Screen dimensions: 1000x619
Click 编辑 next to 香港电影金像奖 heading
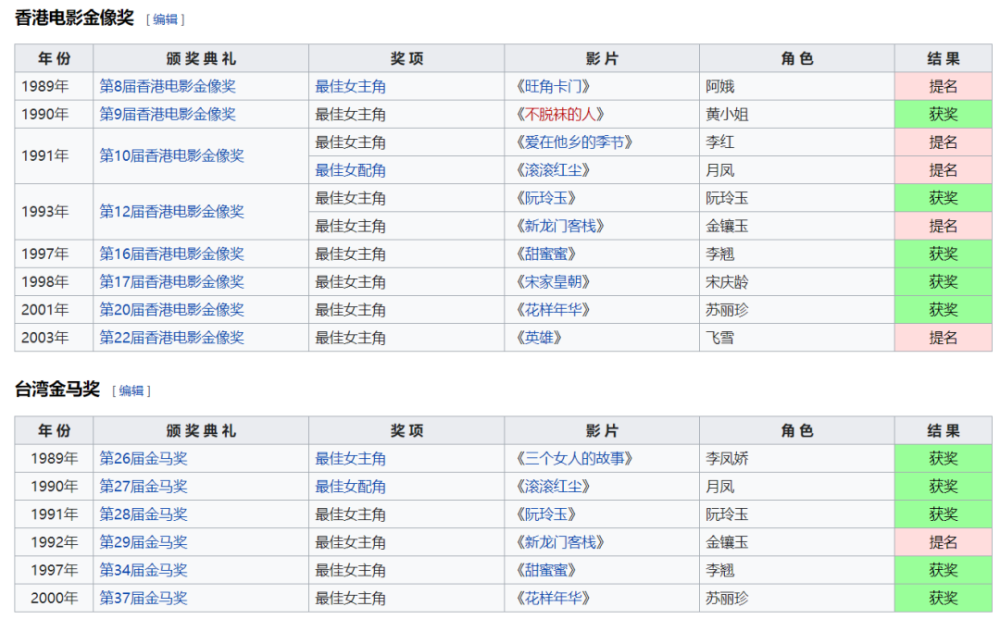point(165,20)
